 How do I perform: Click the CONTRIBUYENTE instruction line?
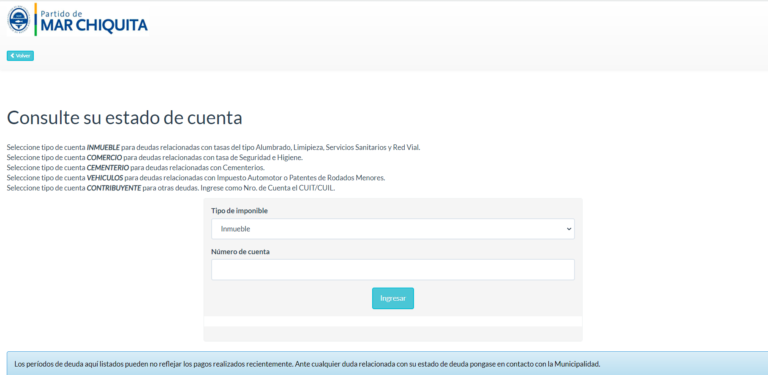pyautogui.click(x=171, y=188)
